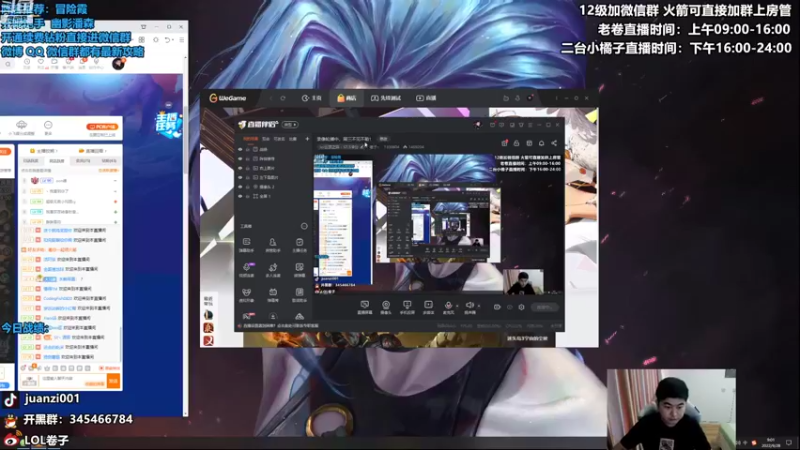Click the gift icon with red dot above preview
The width and height of the screenshot is (800, 450).
504,143
